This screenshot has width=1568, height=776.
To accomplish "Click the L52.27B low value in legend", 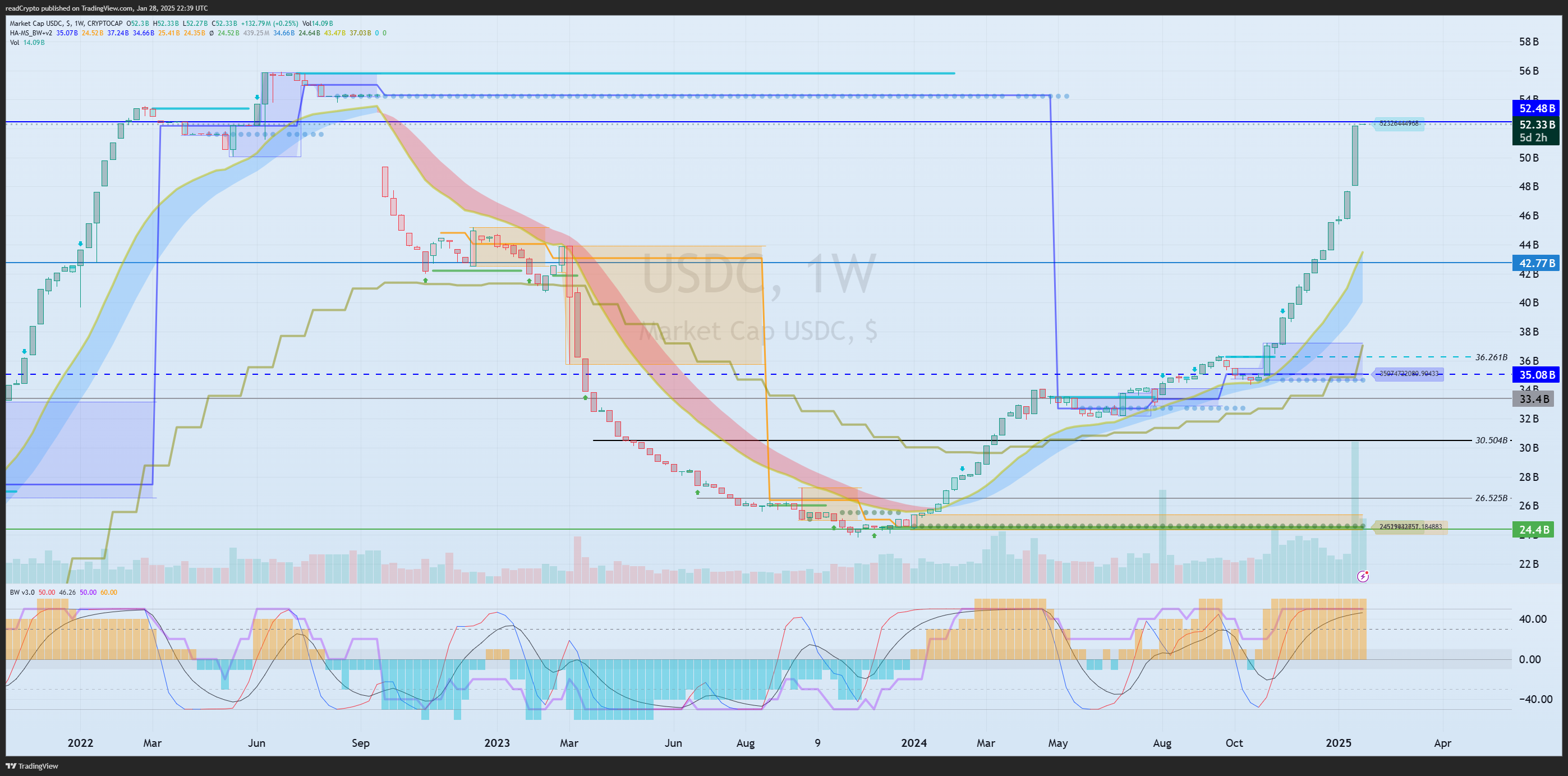I will tap(196, 23).
